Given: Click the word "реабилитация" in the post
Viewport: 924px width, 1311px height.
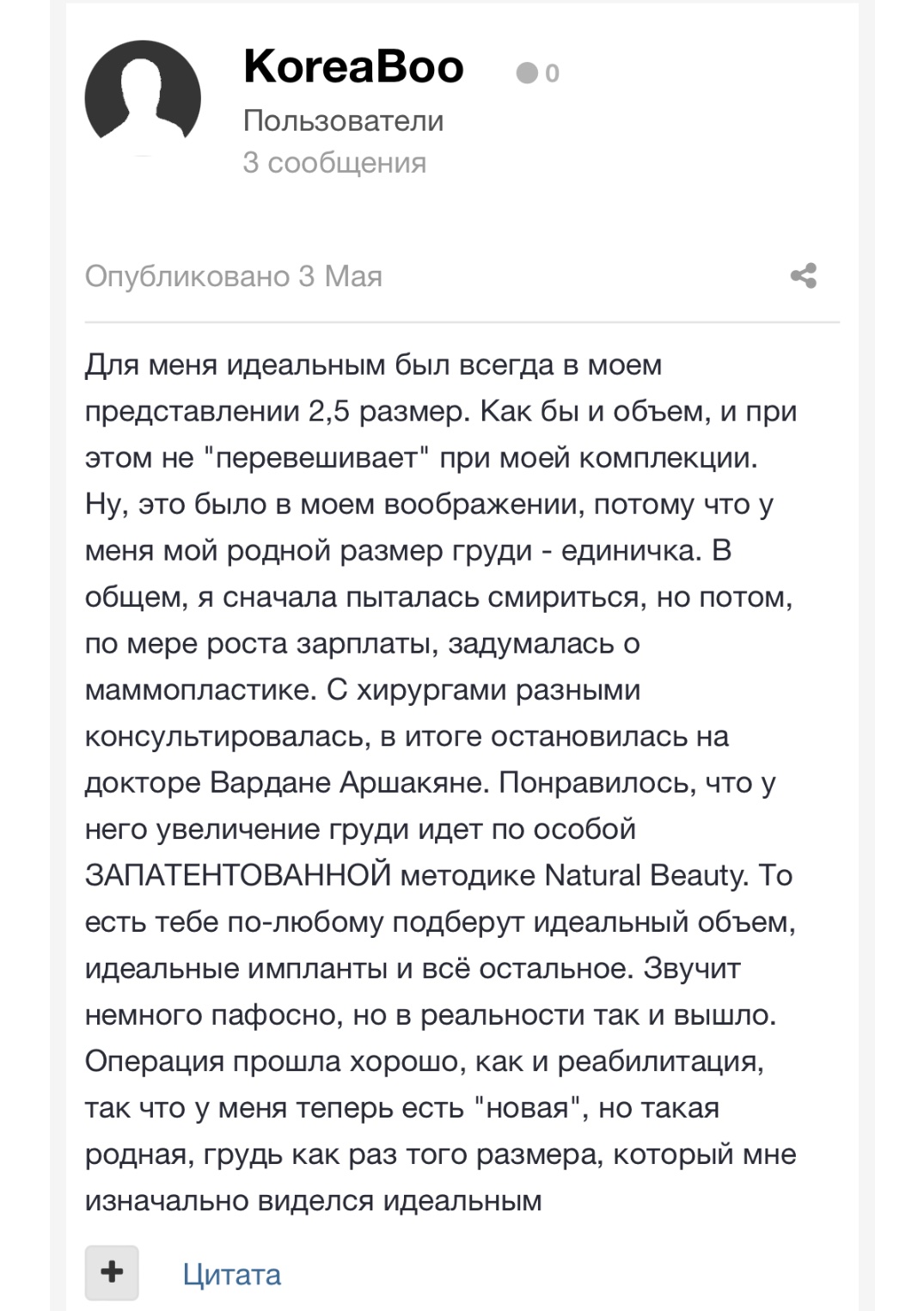Looking at the screenshot, I should (x=660, y=1062).
